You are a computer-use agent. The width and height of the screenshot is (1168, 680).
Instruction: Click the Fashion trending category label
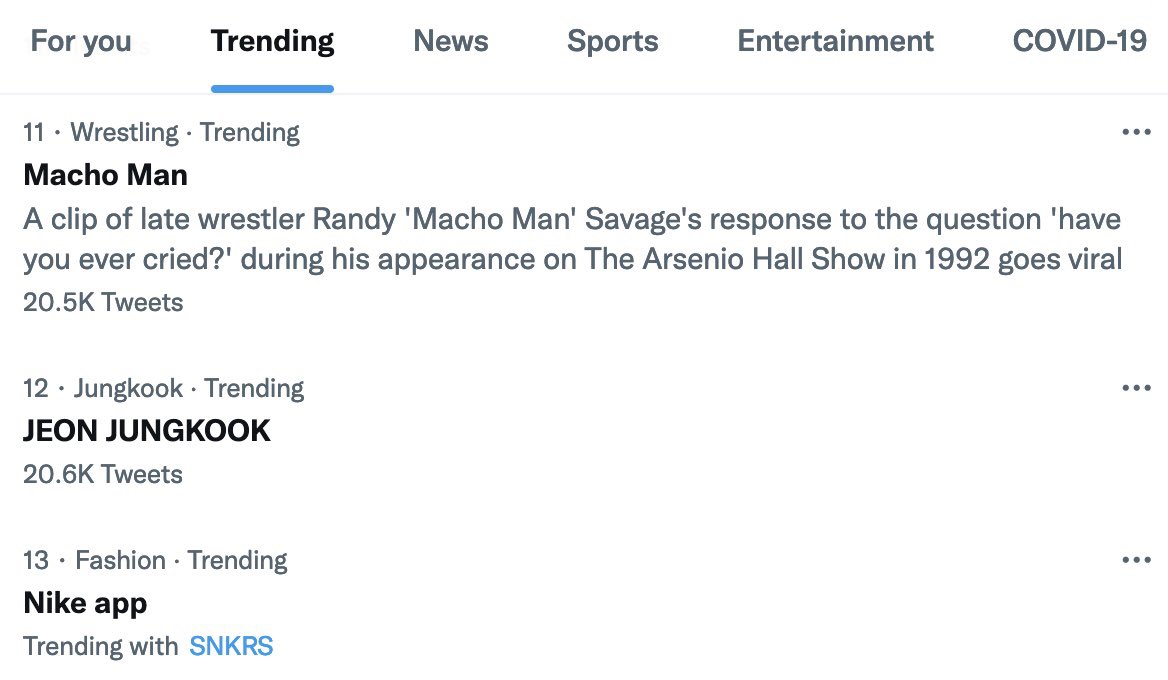pyautogui.click(x=119, y=560)
